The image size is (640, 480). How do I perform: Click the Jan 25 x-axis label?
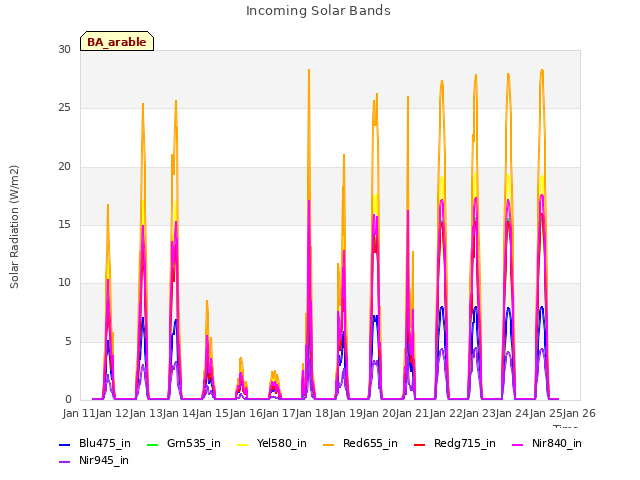coord(546,413)
